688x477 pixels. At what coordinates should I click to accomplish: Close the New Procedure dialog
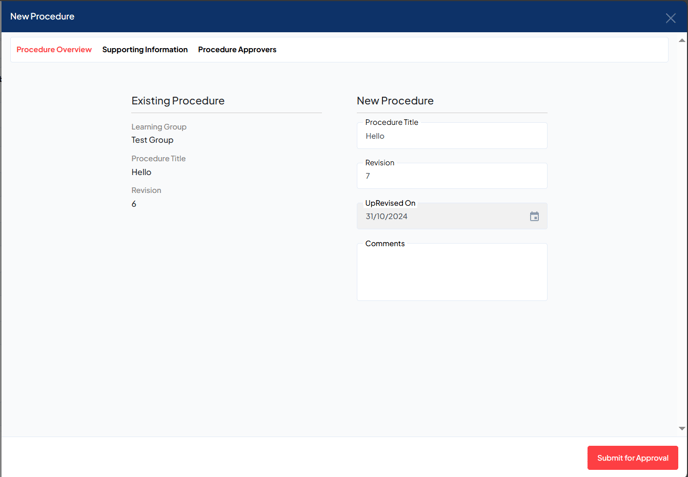point(670,18)
